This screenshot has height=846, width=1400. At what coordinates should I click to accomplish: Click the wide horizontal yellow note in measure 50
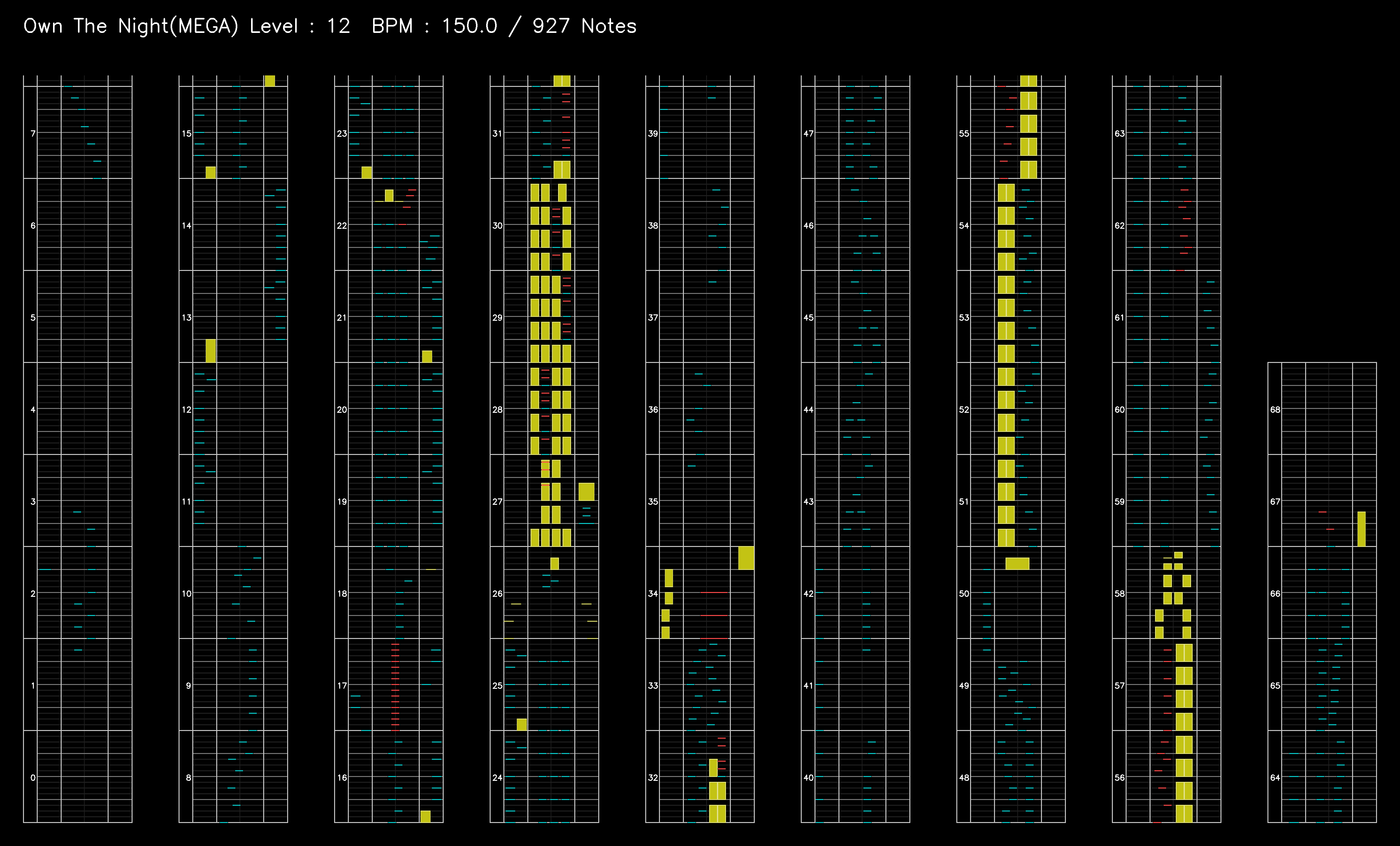pos(1017,564)
